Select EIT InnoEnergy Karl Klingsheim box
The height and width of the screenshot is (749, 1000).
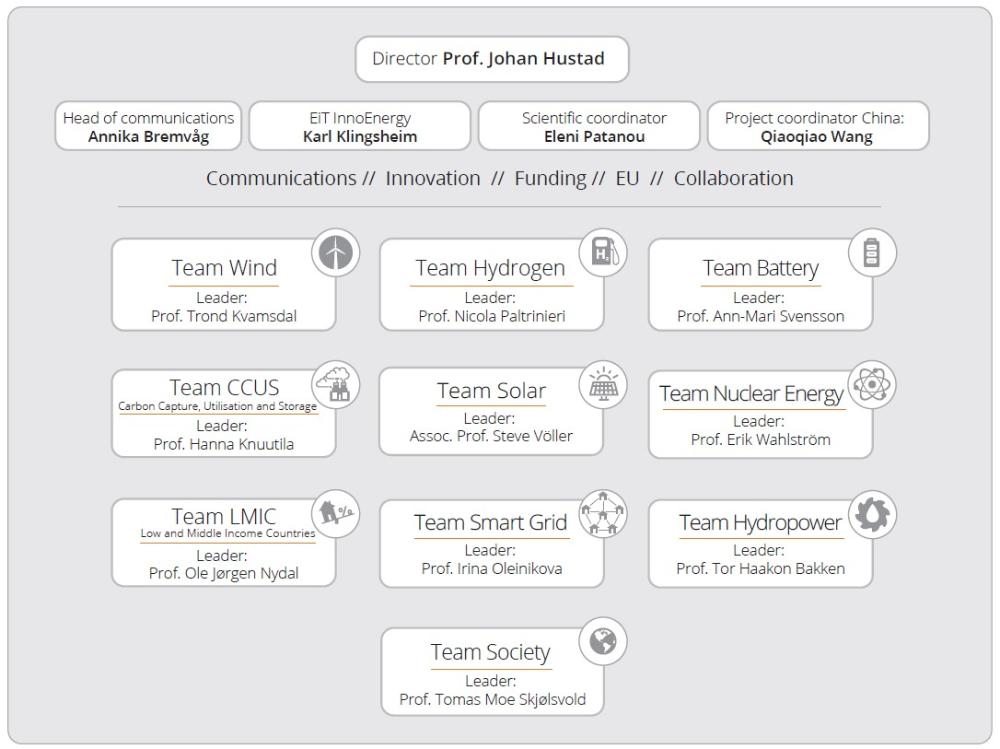pos(358,128)
